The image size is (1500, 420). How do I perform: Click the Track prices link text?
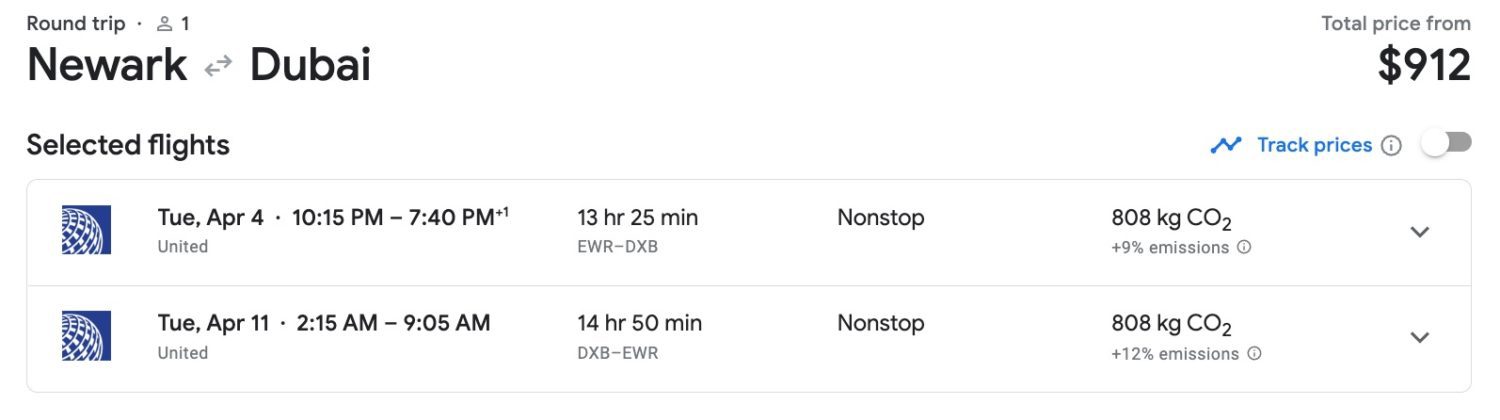tap(1314, 146)
